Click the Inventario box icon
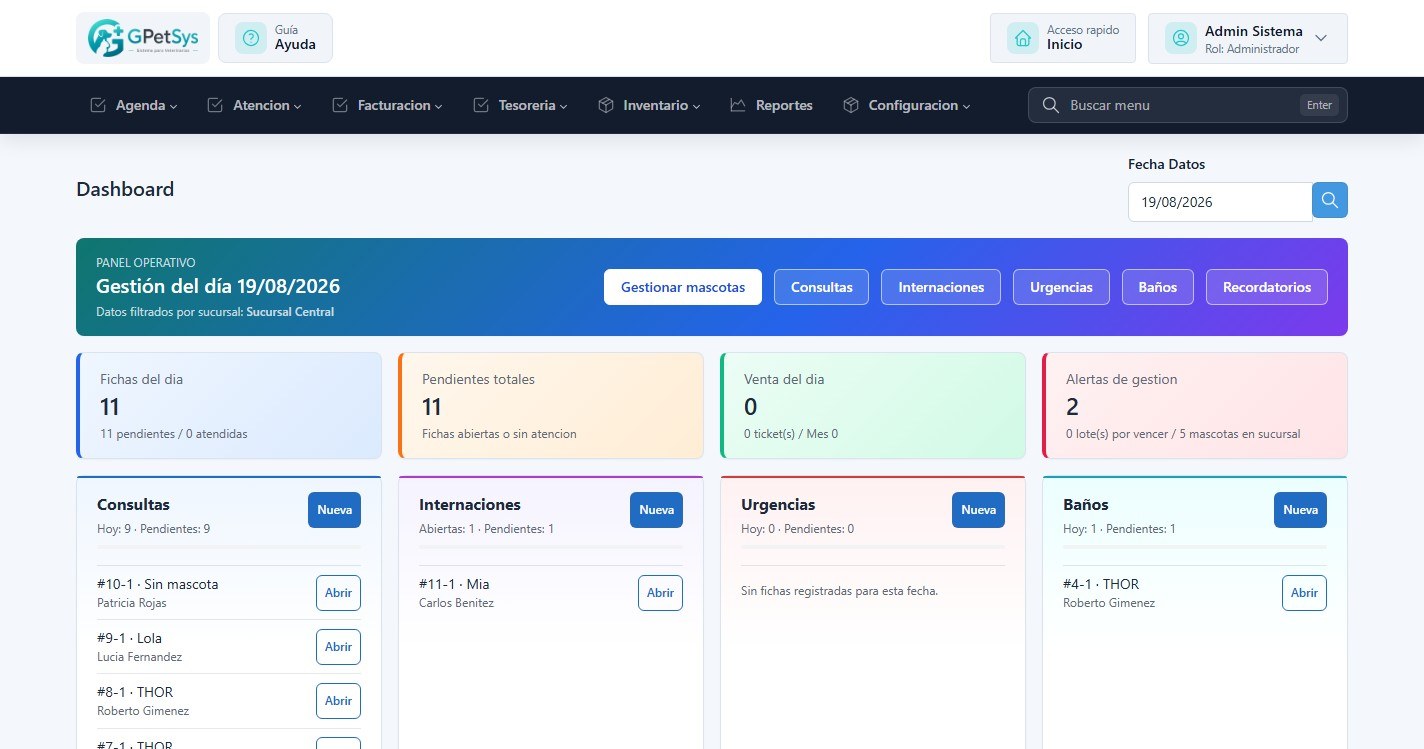 click(x=606, y=105)
